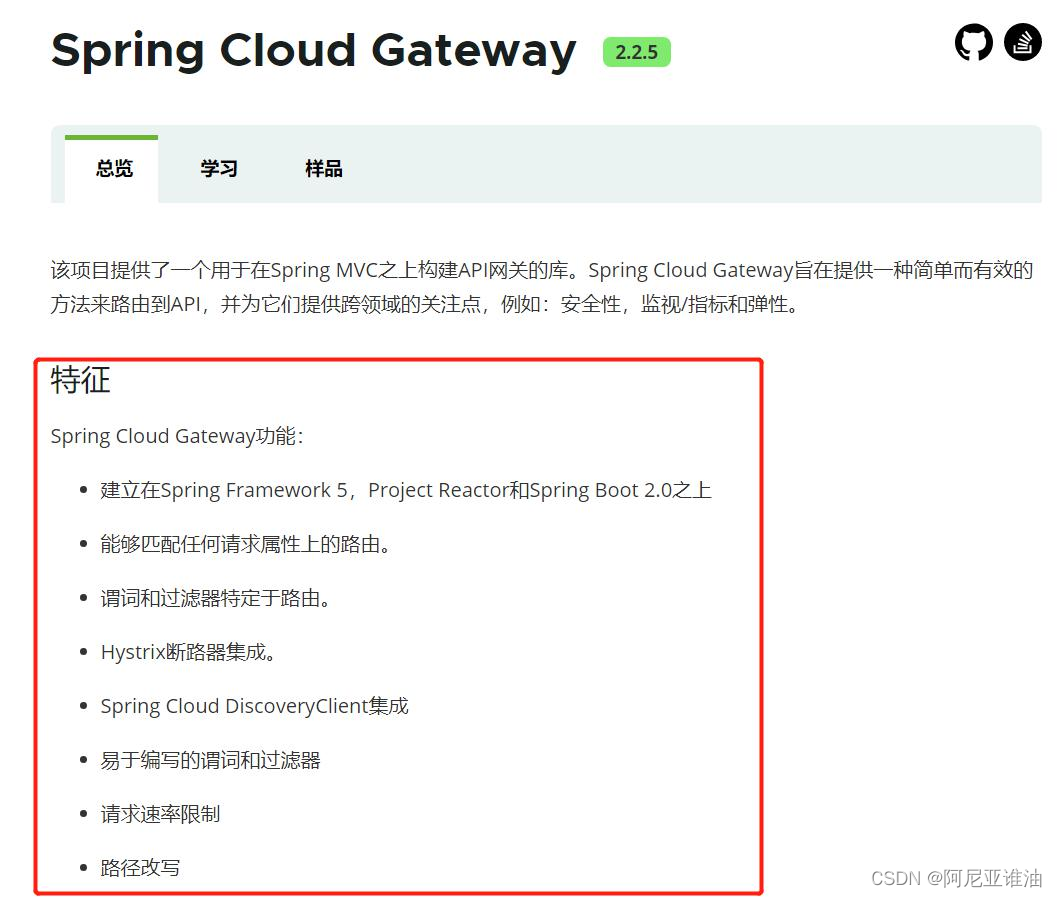Image resolution: width=1057 pixels, height=897 pixels.
Task: Select the bullet '谓词和过滤器特定于路由。'
Action: [x=216, y=598]
